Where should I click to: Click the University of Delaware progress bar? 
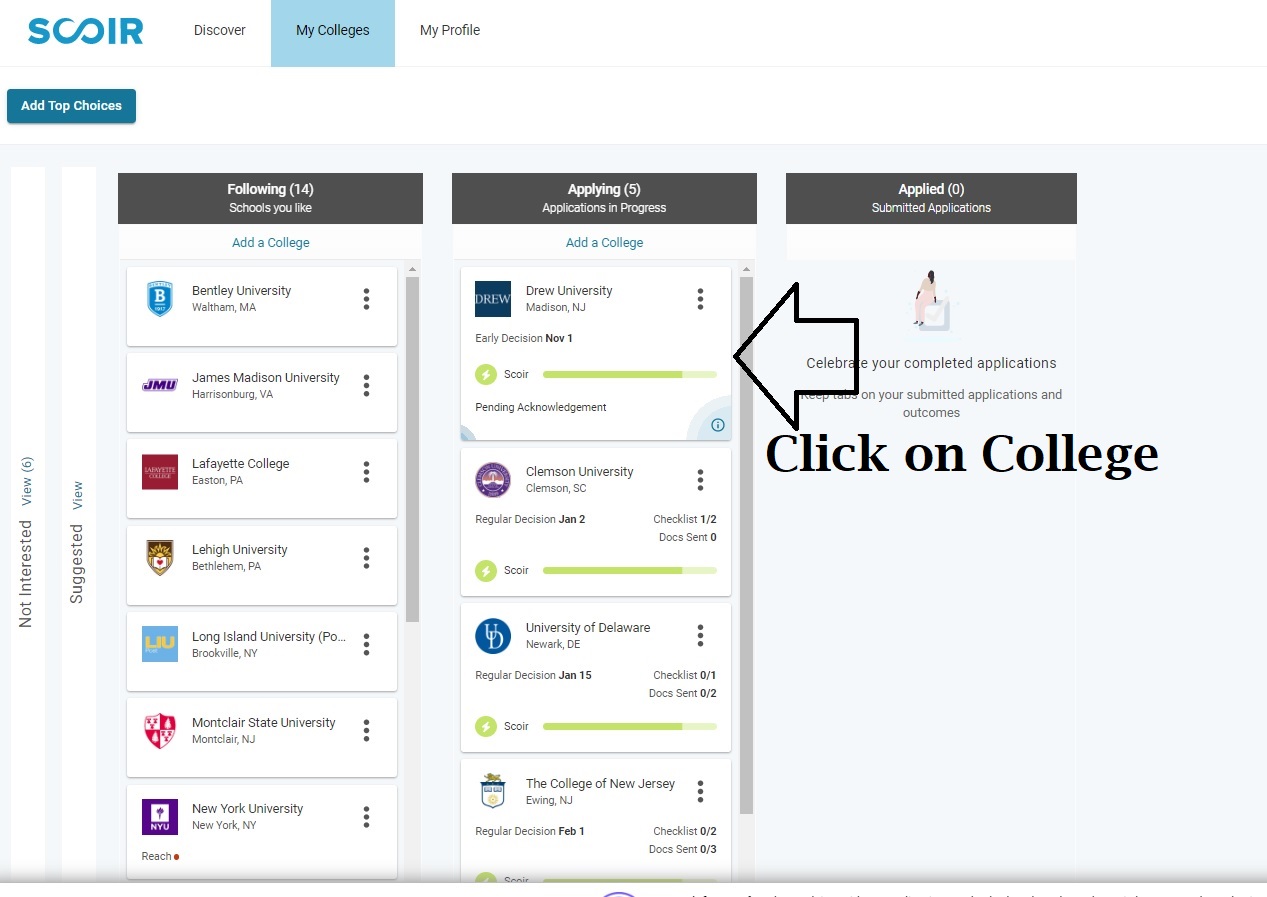630,727
